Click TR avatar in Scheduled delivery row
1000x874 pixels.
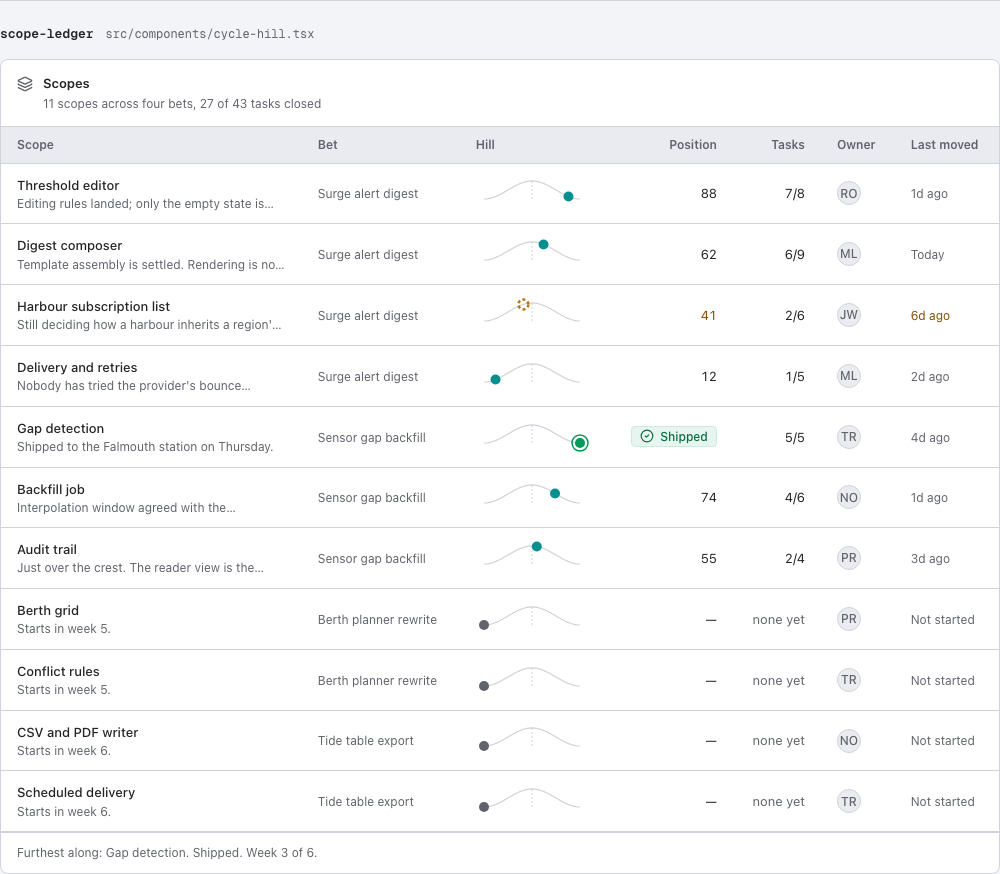tap(848, 802)
